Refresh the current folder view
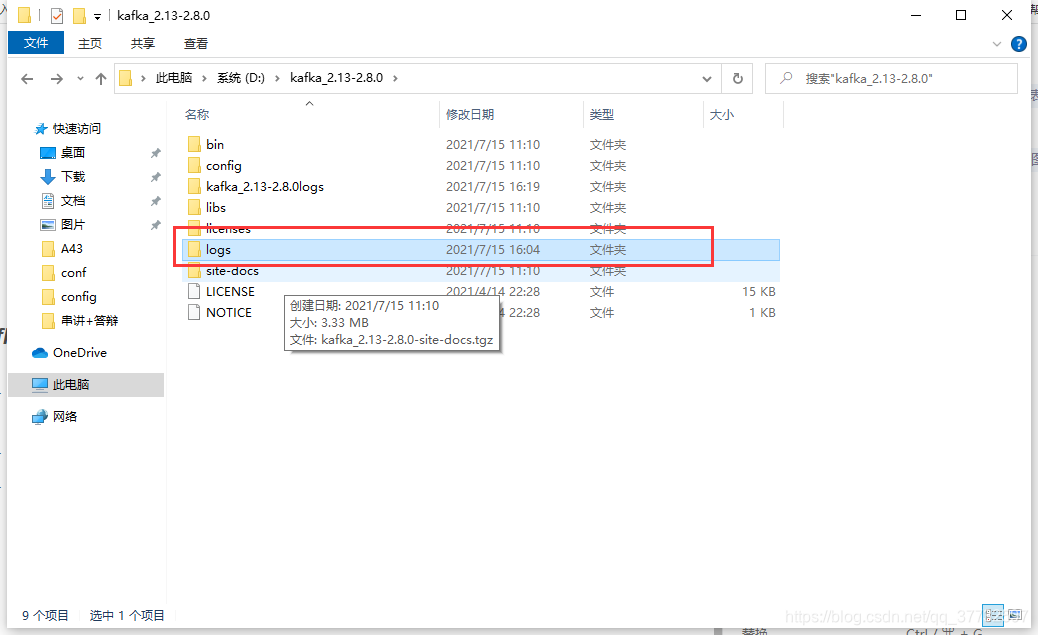Viewport: 1038px width, 635px height. [x=737, y=79]
